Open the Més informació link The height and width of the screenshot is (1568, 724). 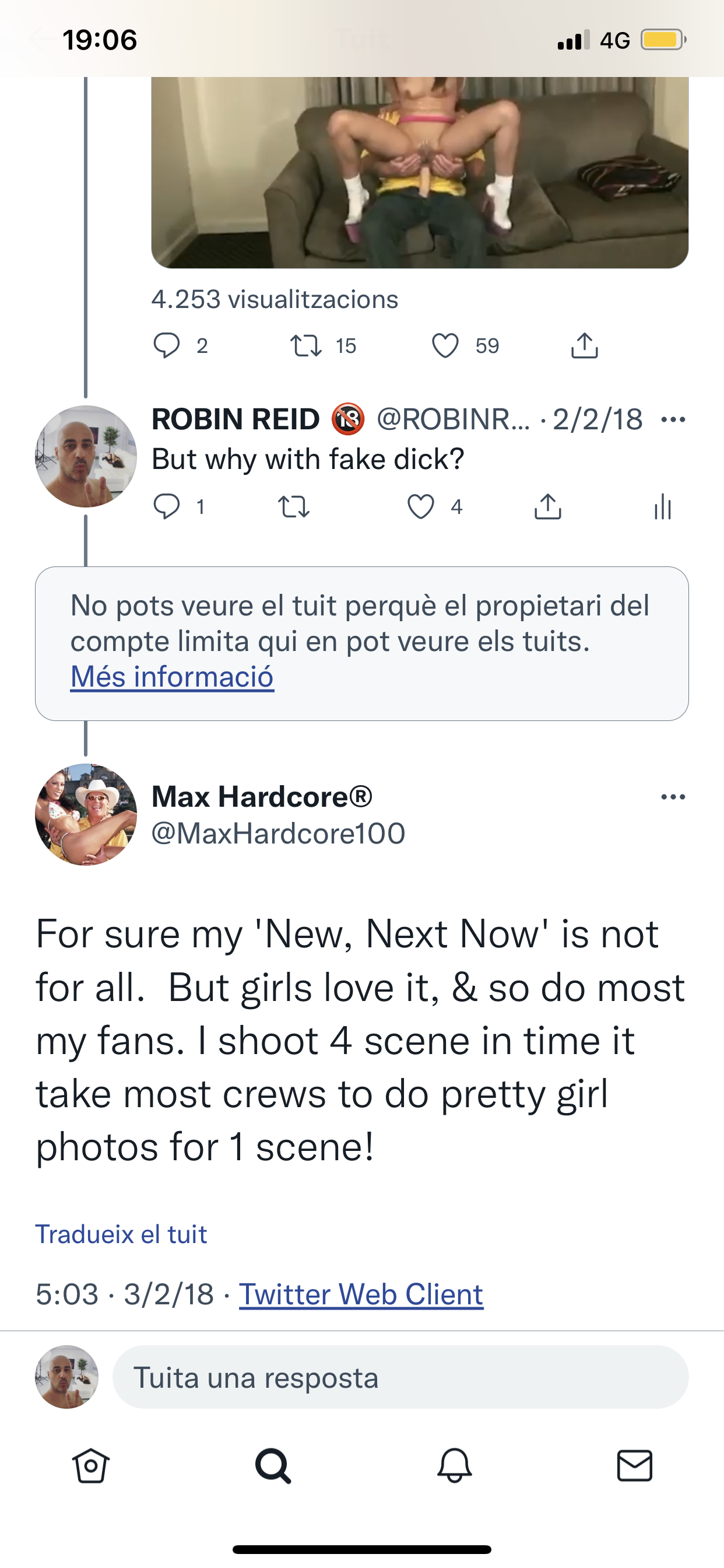172,677
